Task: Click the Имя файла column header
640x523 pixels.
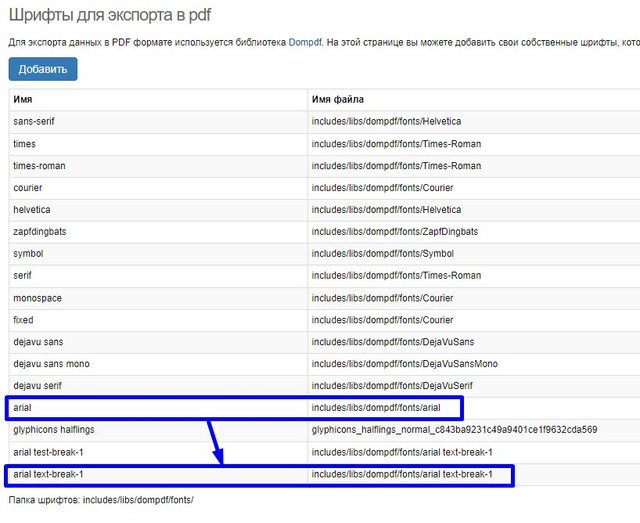Action: [338, 99]
